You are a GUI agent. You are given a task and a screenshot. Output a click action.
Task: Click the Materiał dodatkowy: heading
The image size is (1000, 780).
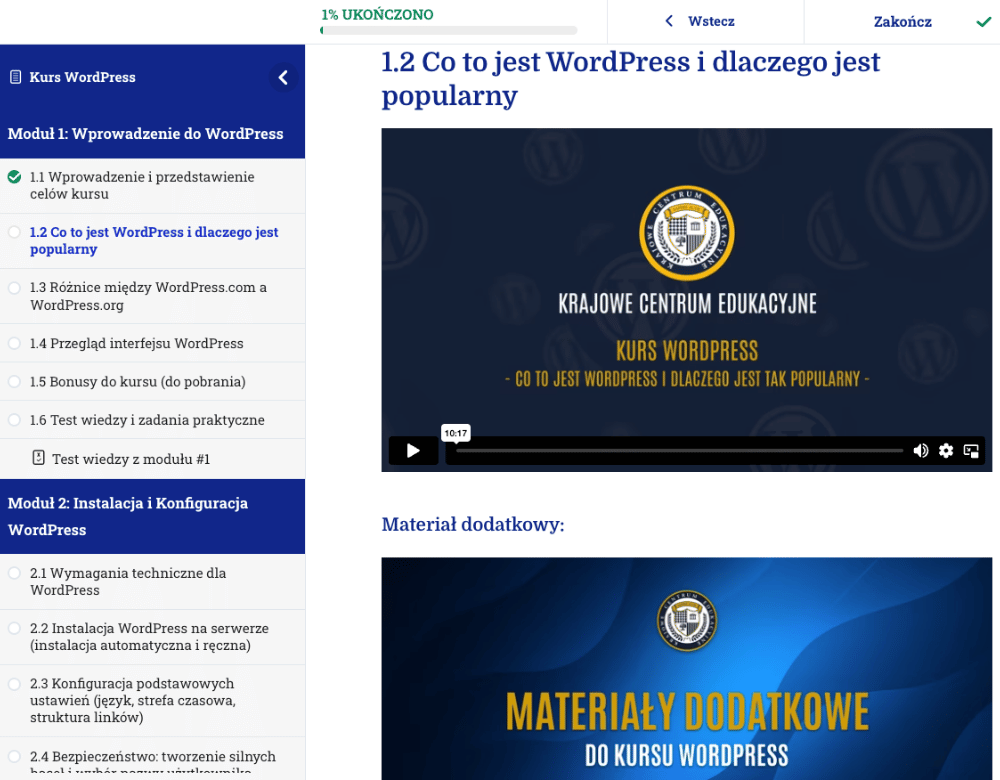pyautogui.click(x=473, y=524)
